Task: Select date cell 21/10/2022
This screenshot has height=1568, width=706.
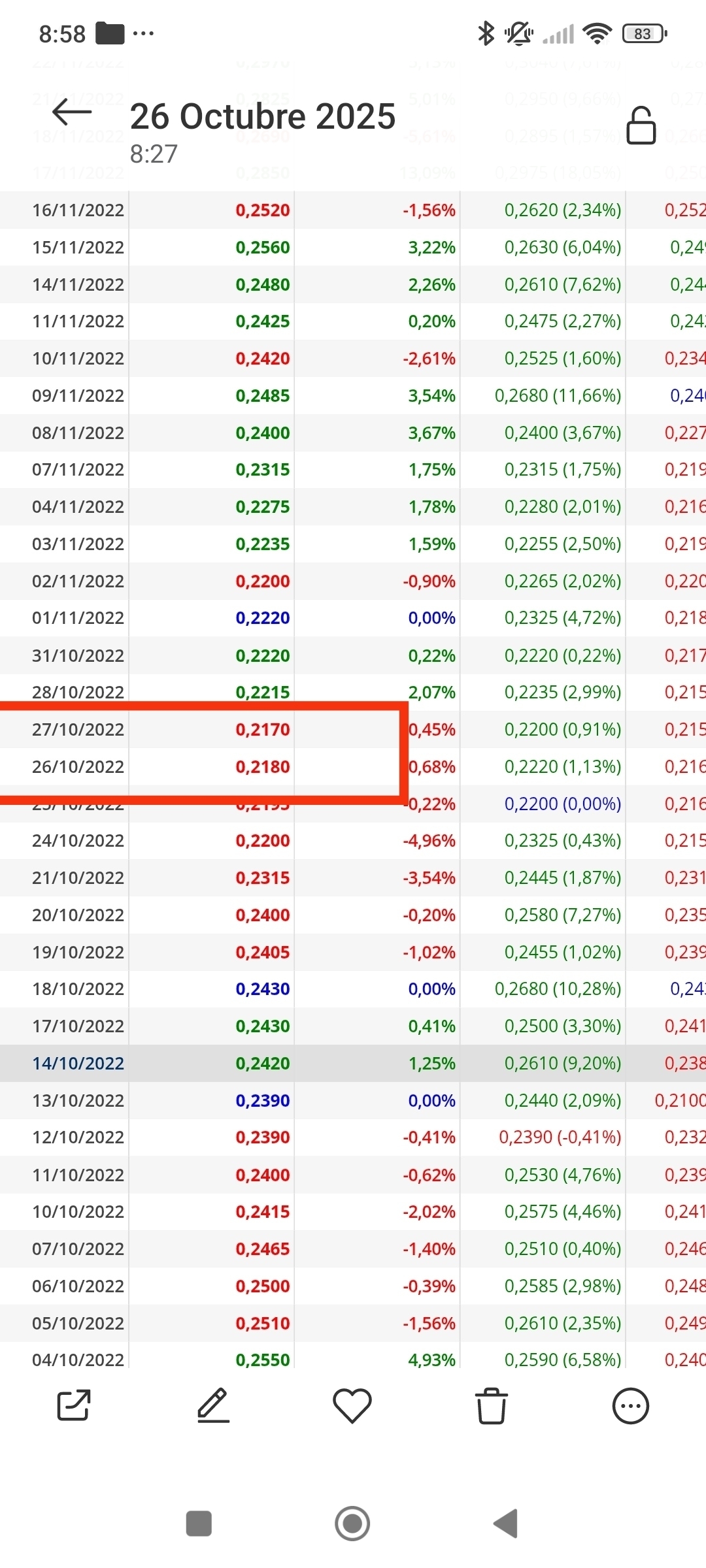Action: tap(78, 878)
